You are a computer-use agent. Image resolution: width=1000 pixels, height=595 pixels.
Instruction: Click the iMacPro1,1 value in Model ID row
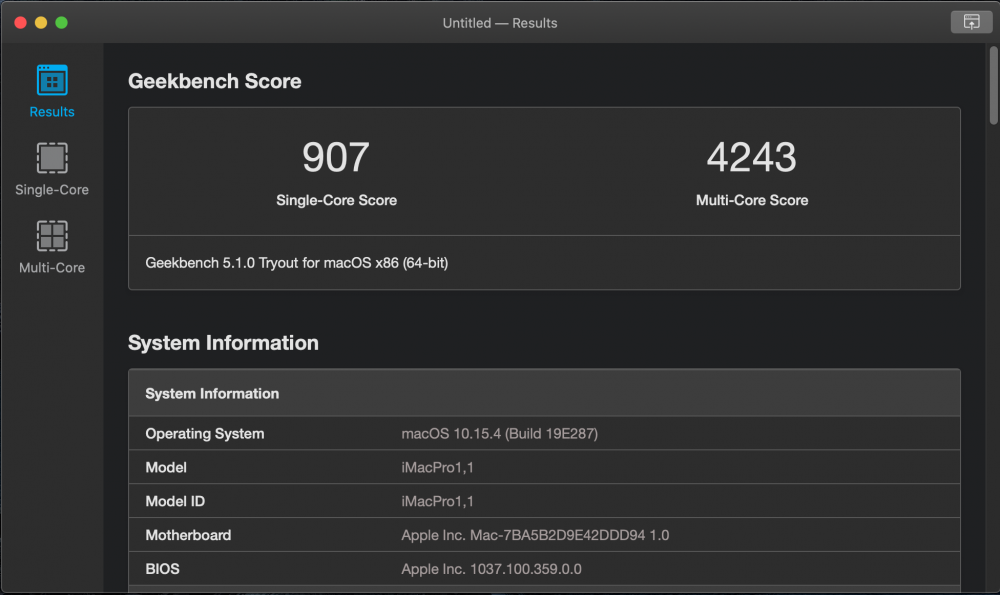click(438, 501)
